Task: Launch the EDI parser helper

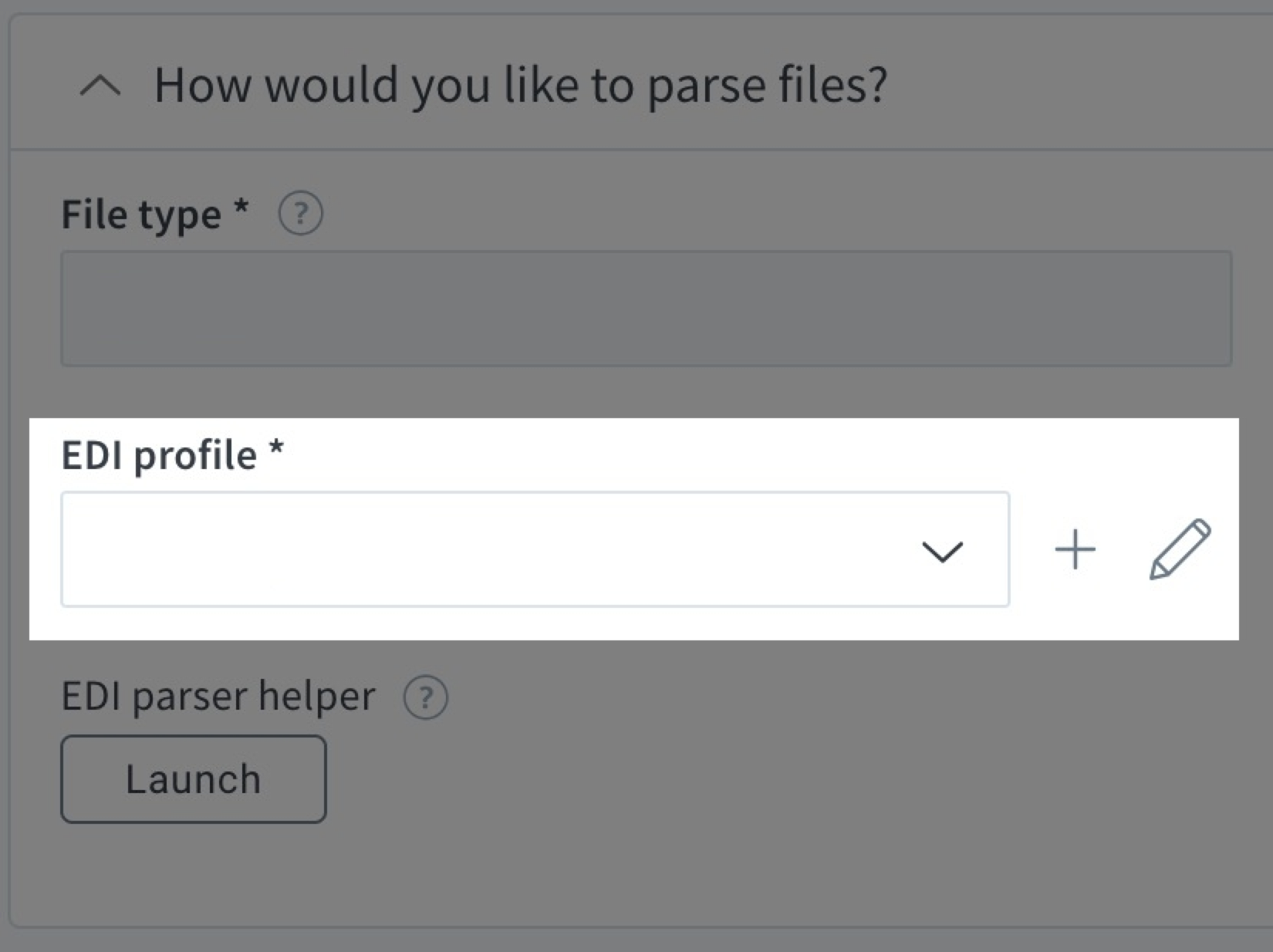Action: coord(194,779)
